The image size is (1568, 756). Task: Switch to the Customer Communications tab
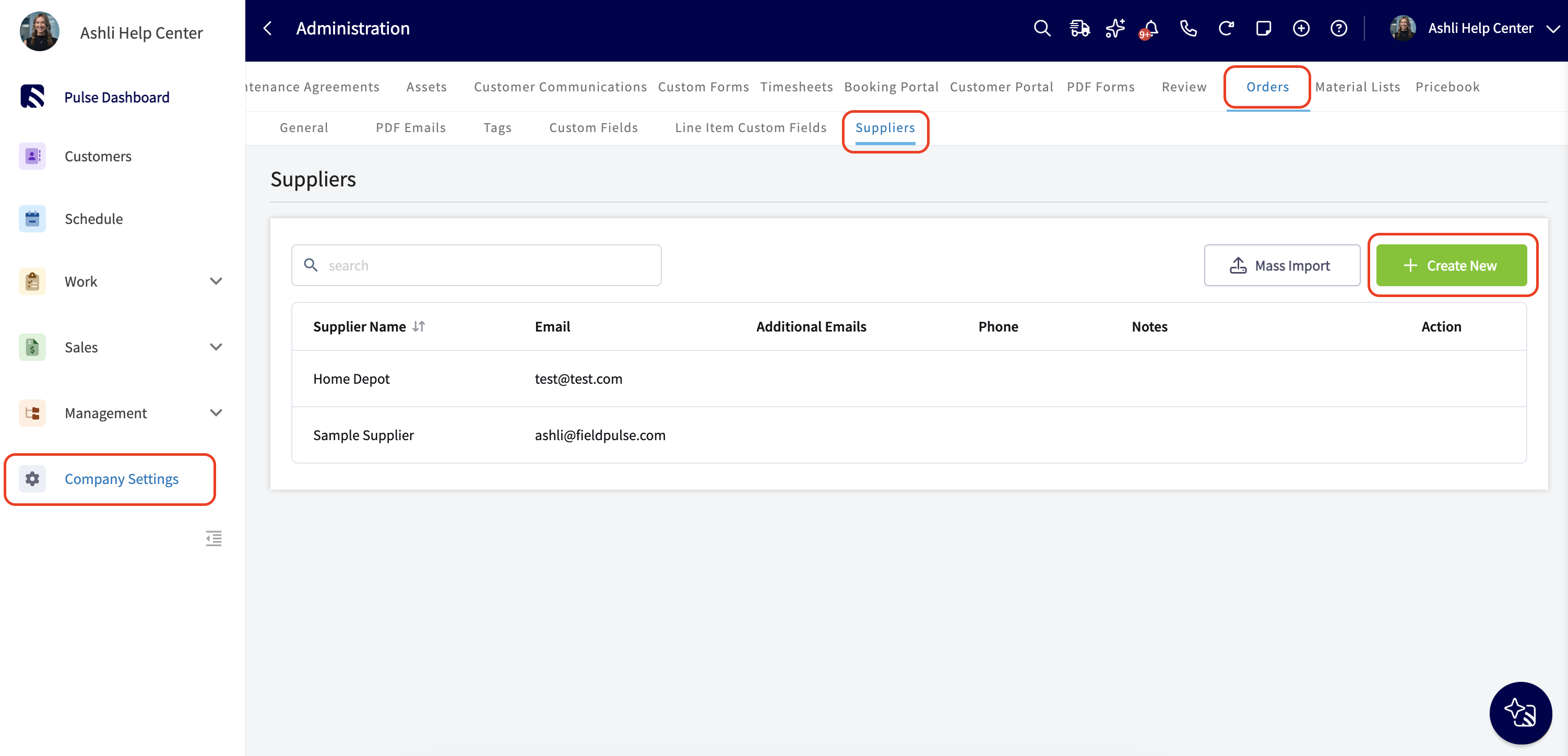560,87
